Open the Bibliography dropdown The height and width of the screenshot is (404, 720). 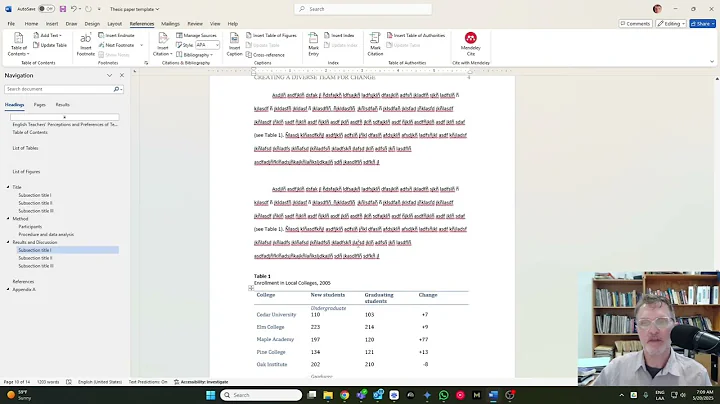(194, 55)
